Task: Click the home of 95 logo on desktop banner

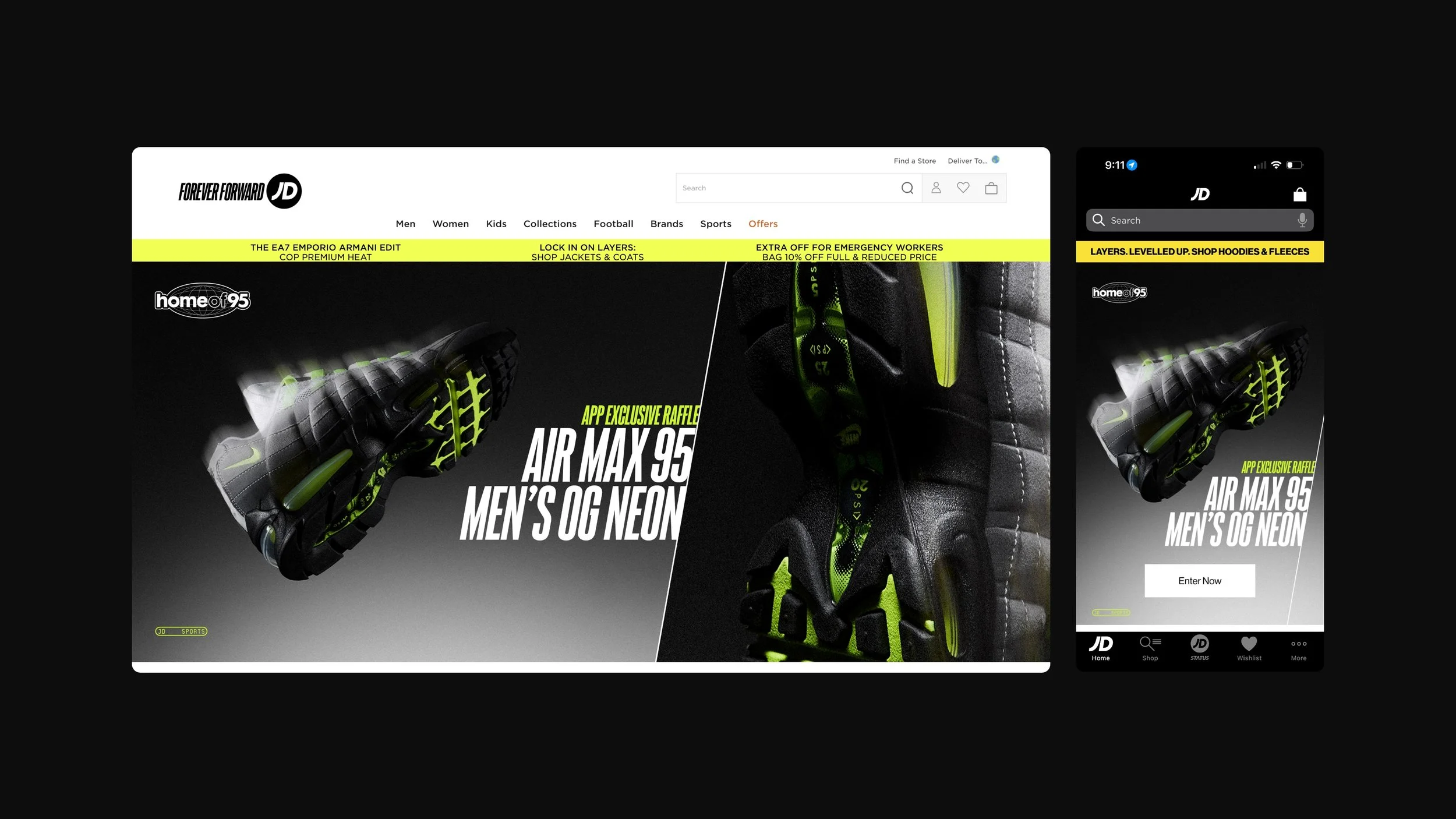Action: pyautogui.click(x=203, y=301)
